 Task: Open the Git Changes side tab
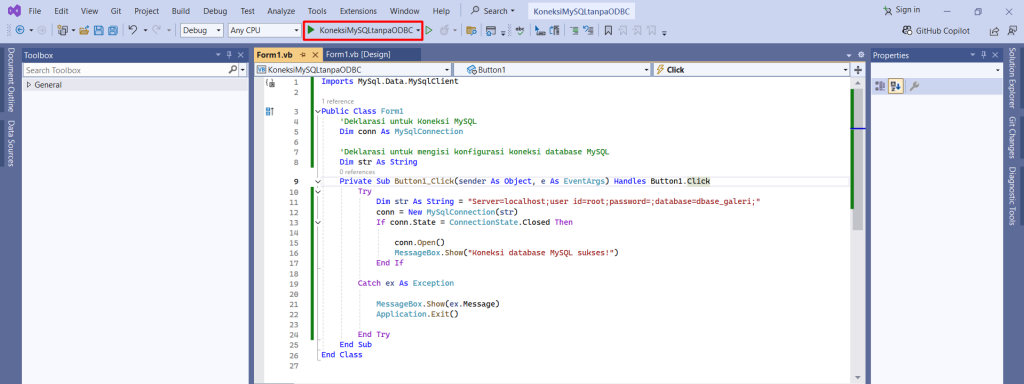click(1012, 138)
